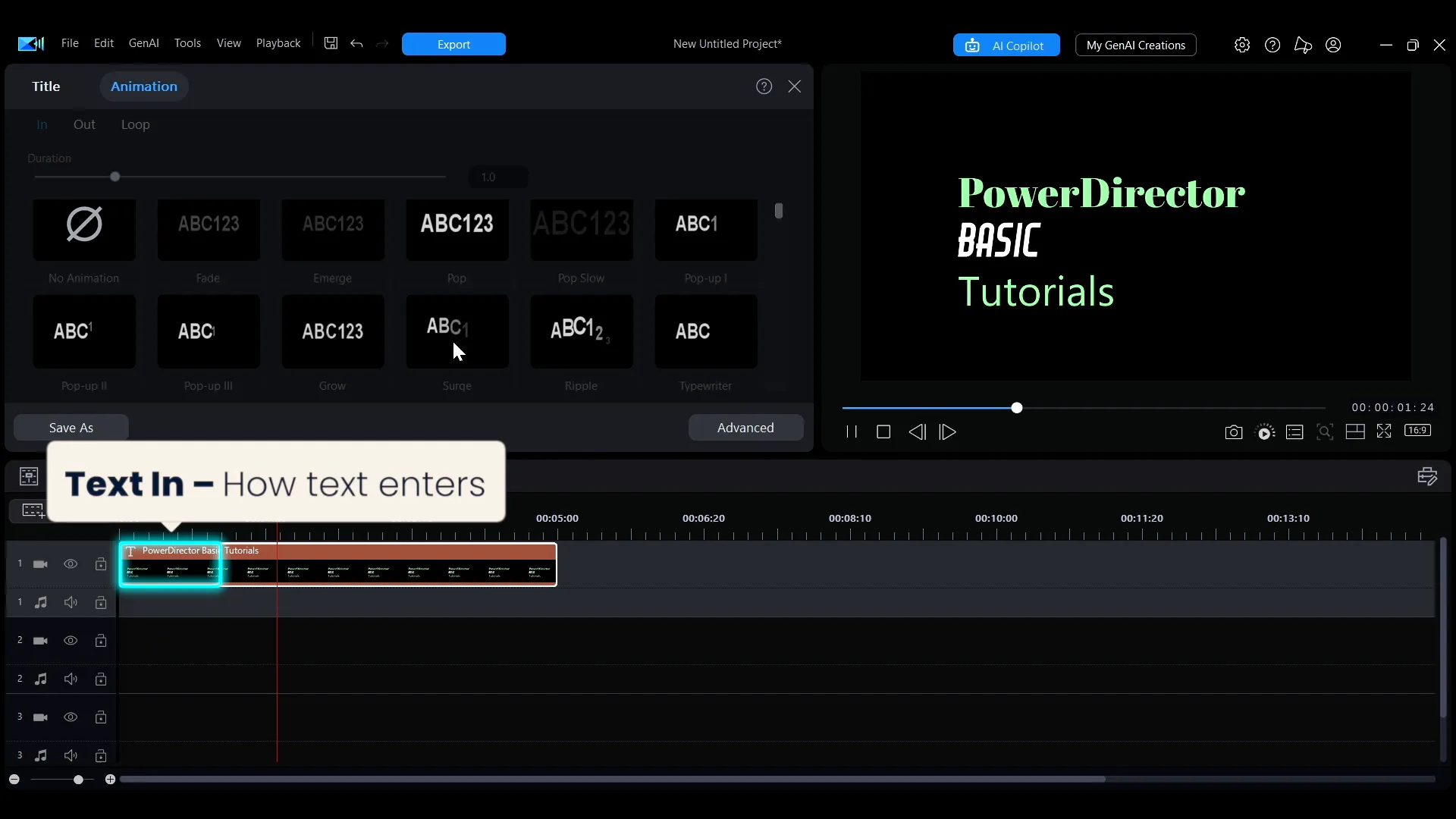Viewport: 1456px width, 819px height.
Task: Select the PowerDirector Basic Tutorials title clip
Action: [338, 564]
